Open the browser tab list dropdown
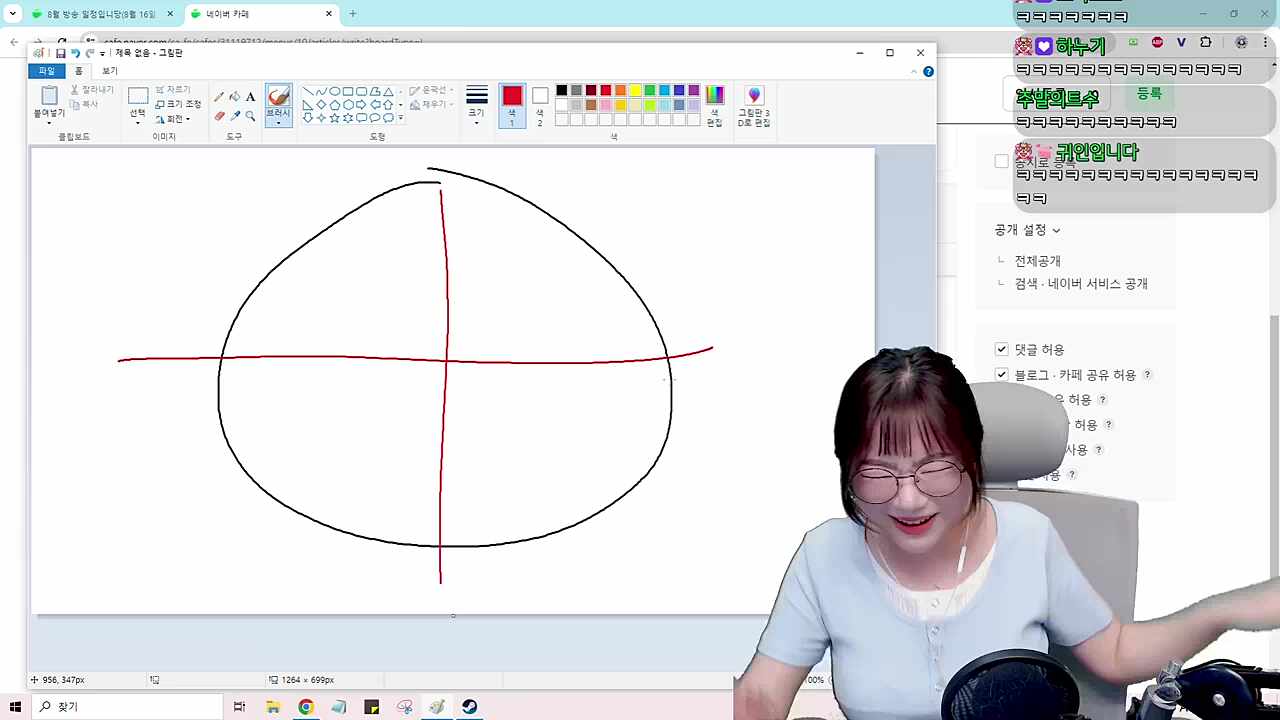 (13, 14)
